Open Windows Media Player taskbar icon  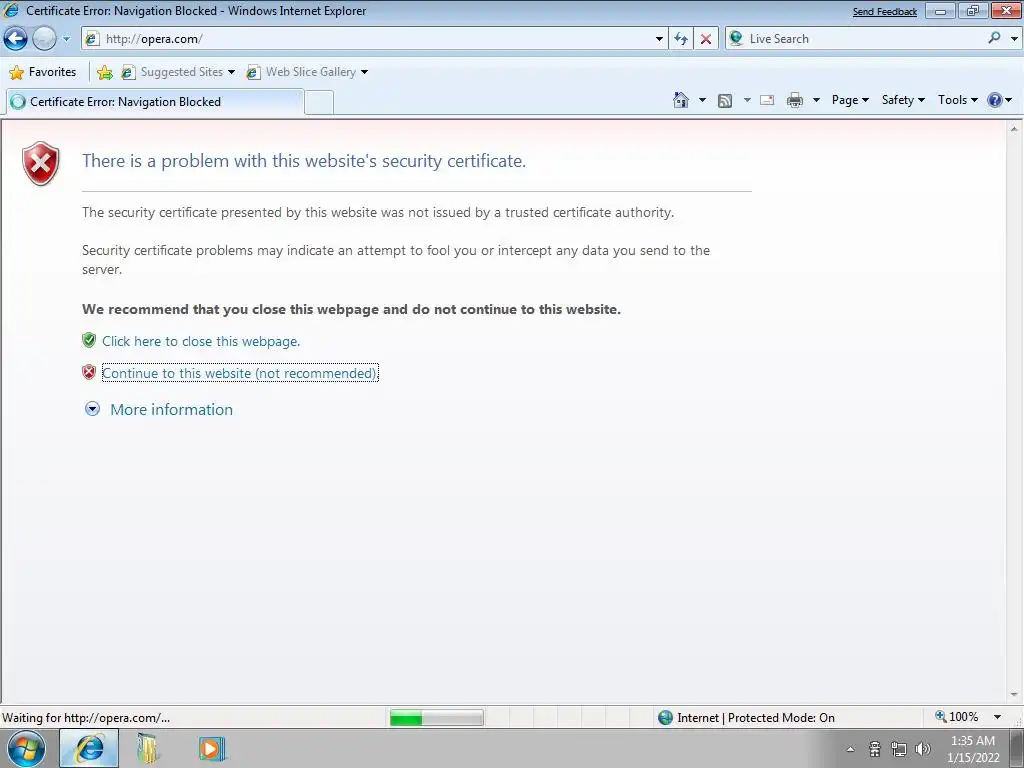coord(211,749)
